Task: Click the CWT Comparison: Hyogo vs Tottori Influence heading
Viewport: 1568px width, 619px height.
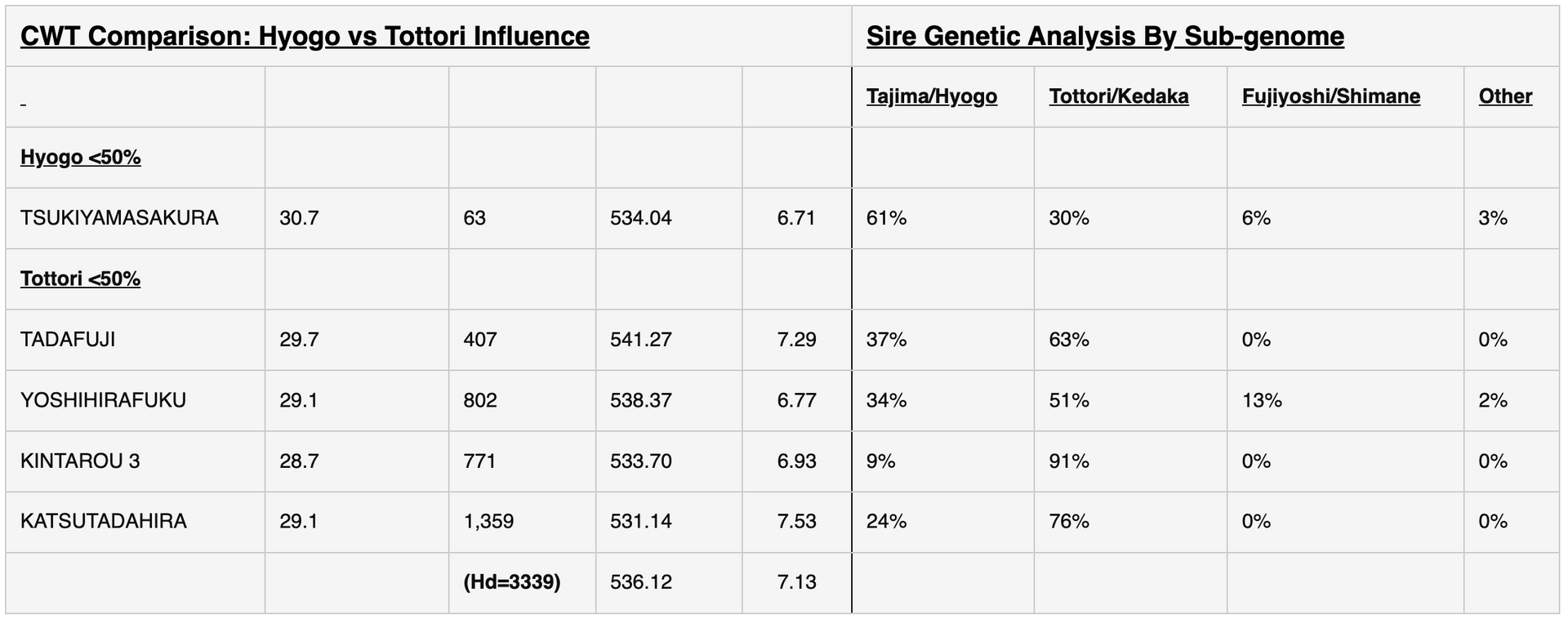Action: coord(305,37)
